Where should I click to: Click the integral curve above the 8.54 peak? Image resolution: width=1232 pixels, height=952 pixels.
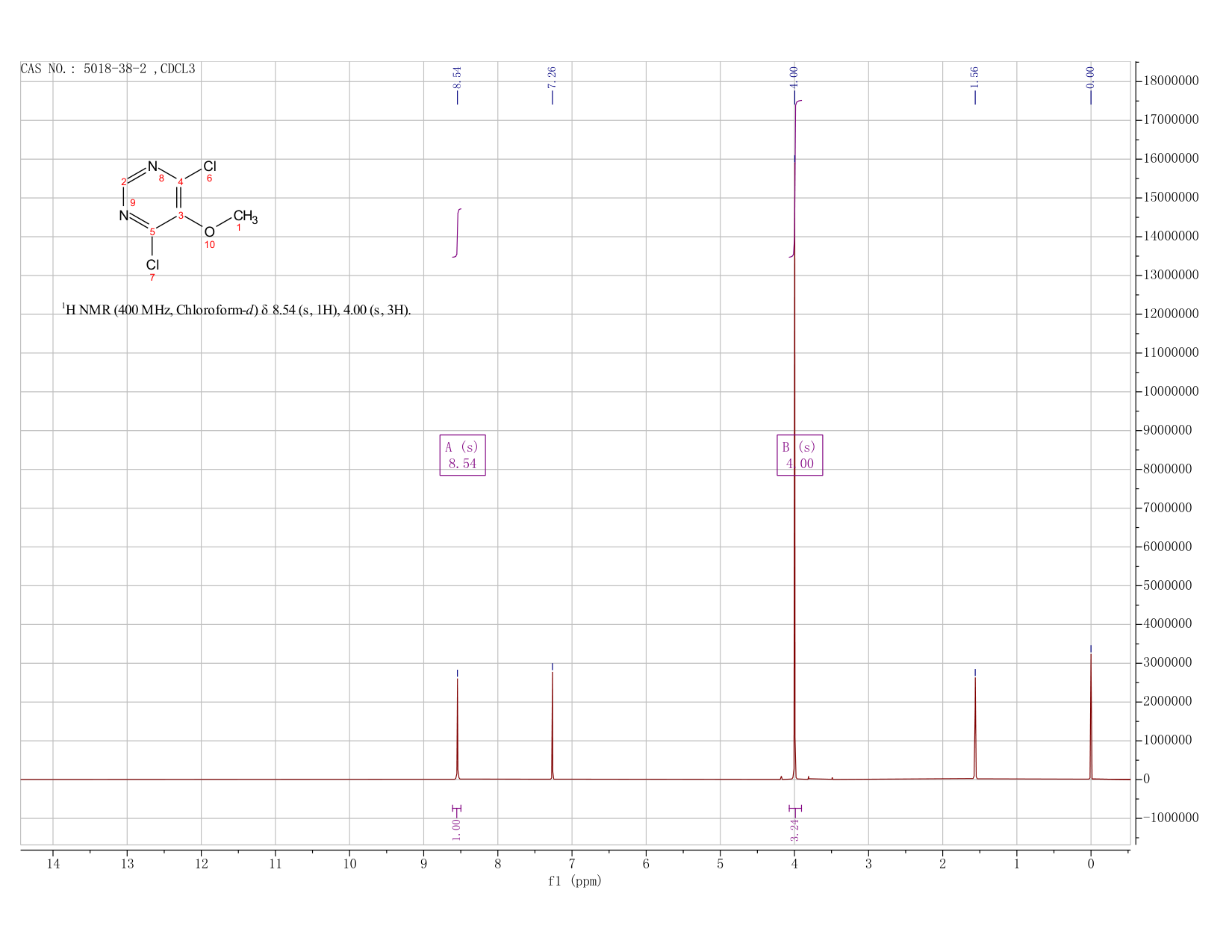click(457, 233)
